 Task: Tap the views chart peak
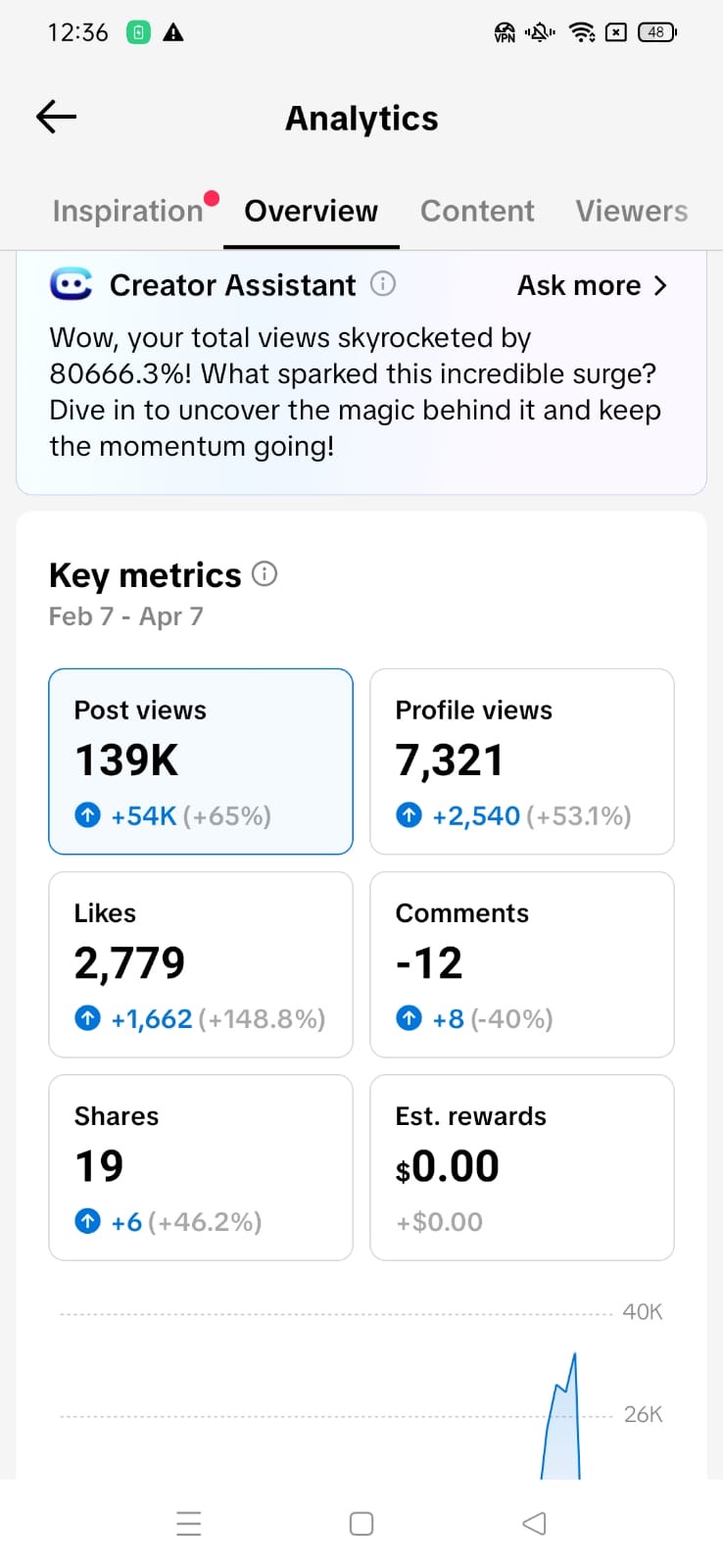point(574,1356)
